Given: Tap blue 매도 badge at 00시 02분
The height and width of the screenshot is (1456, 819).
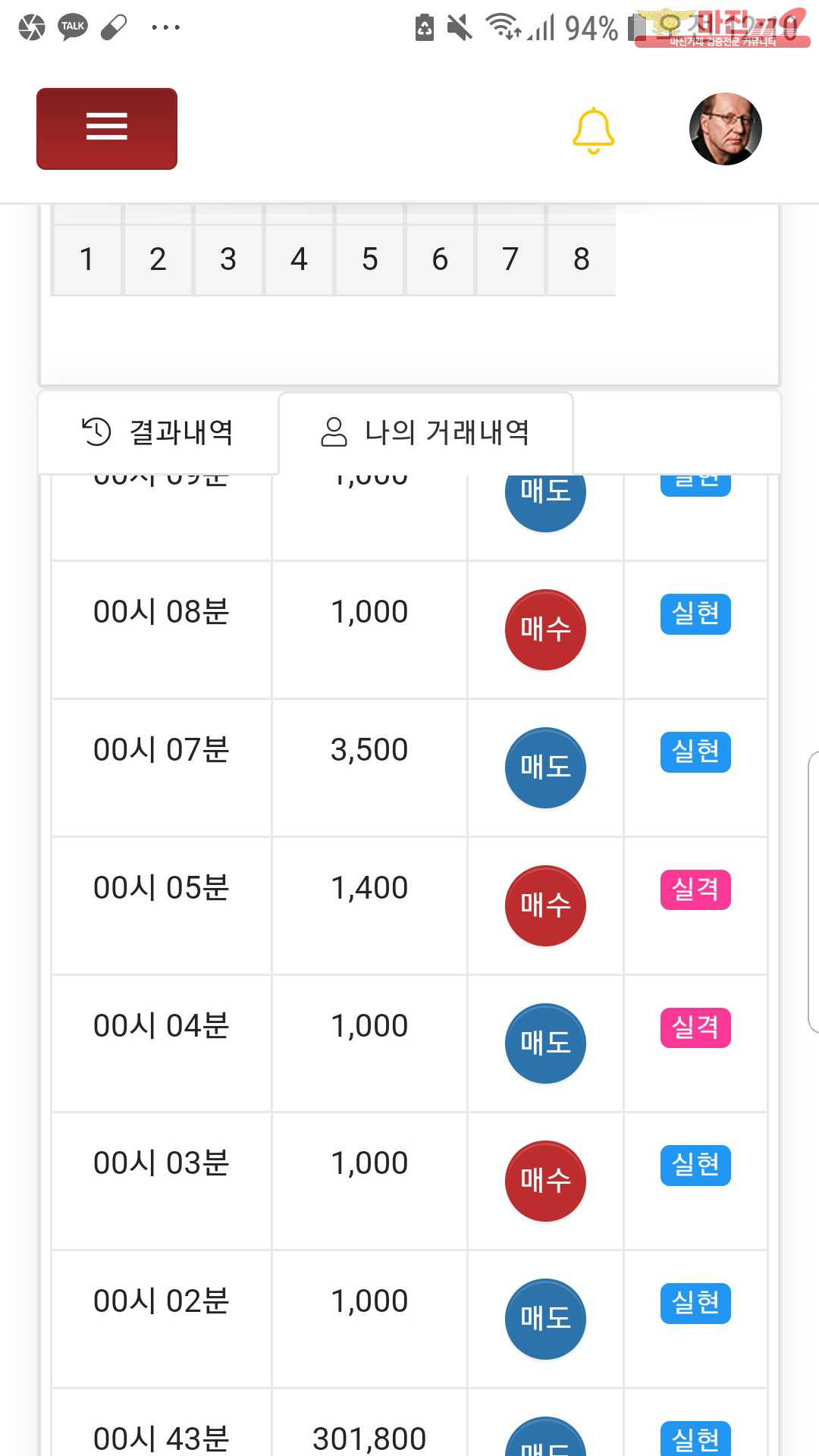Looking at the screenshot, I should [545, 1319].
